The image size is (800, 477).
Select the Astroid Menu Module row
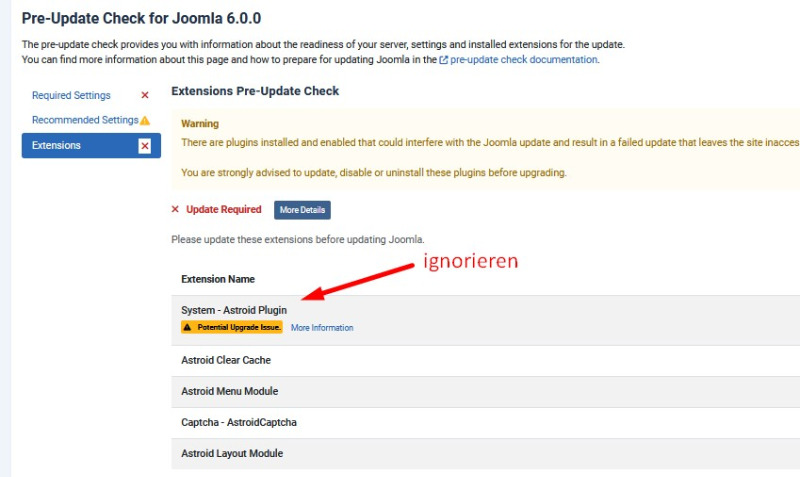point(229,391)
